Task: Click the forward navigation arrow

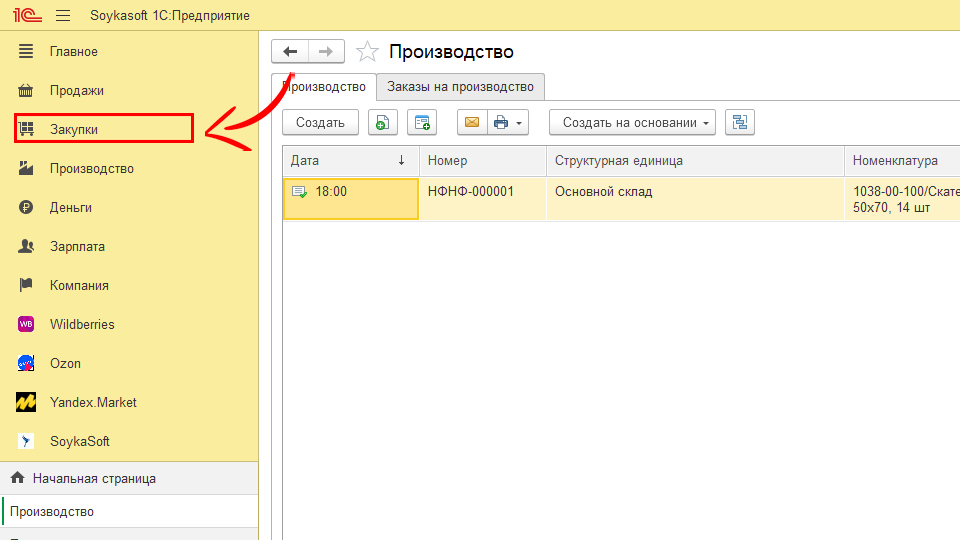Action: [326, 52]
